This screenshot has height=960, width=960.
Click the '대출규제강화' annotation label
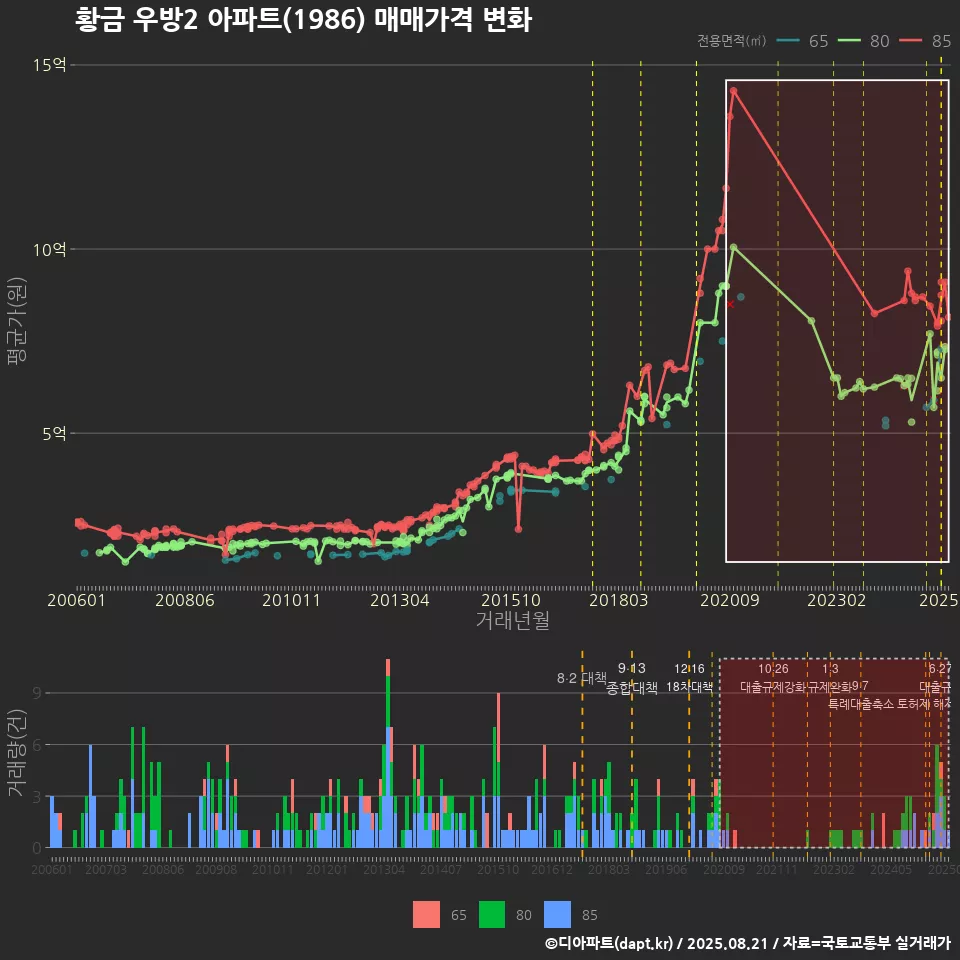[x=773, y=687]
